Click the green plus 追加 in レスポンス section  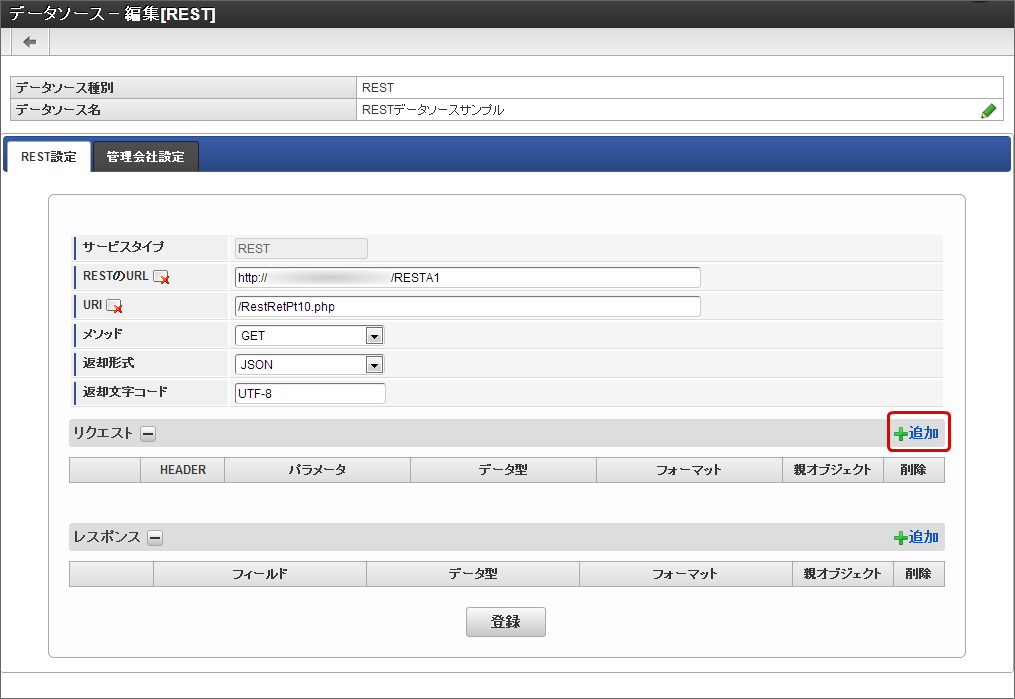[916, 538]
